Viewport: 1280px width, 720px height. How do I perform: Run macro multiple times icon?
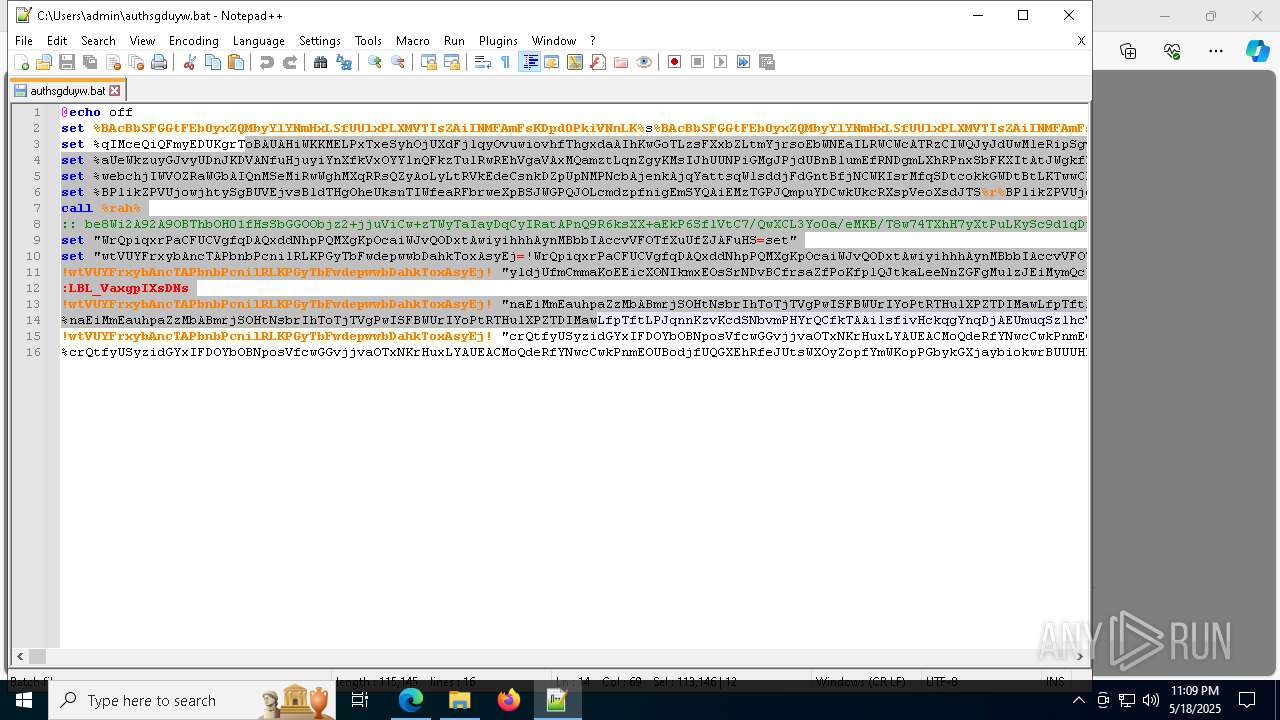[x=744, y=62]
